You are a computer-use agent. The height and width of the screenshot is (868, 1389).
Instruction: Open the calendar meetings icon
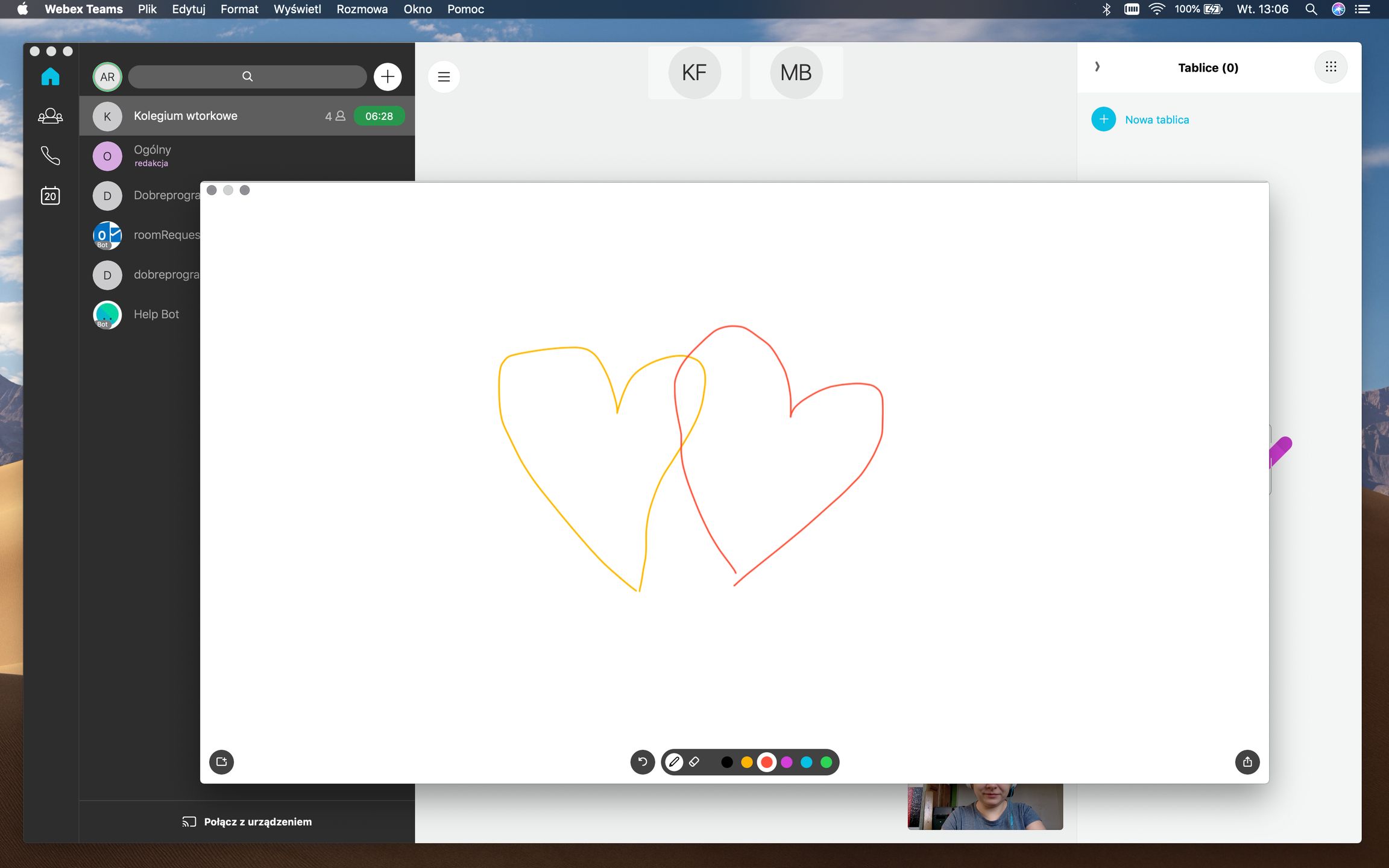(x=50, y=196)
